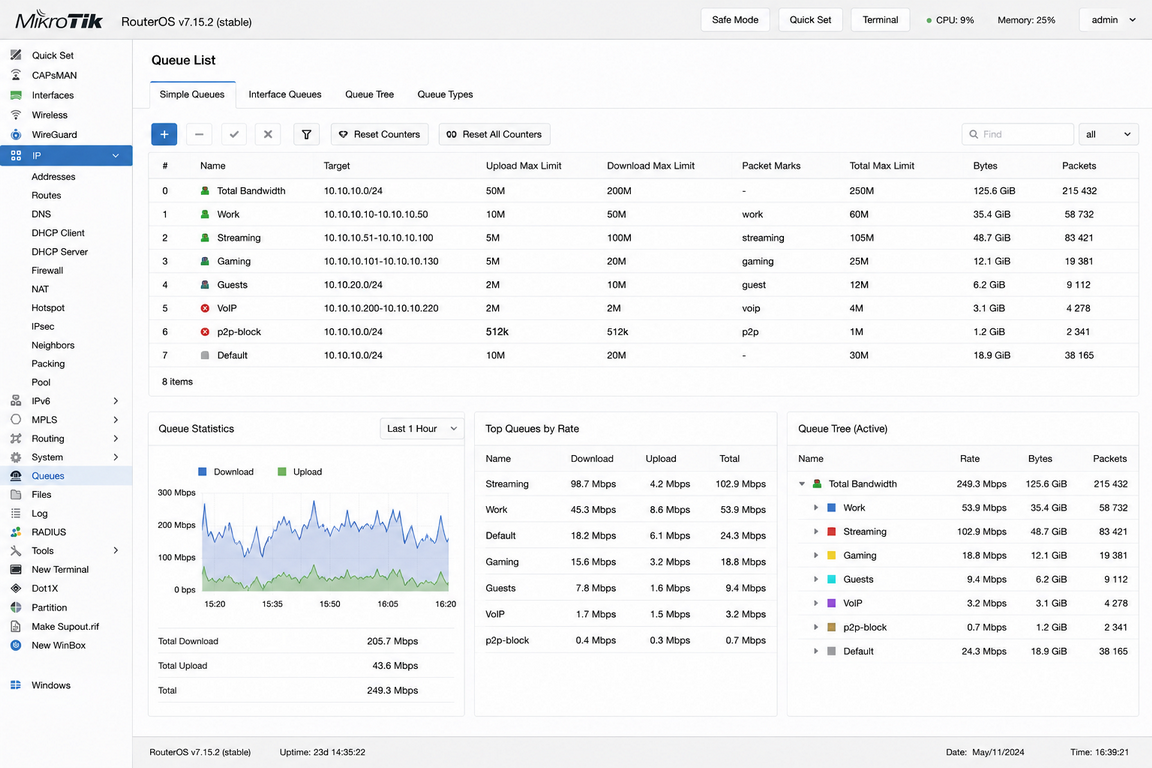
Task: Switch to Interface Queues tab
Action: pyautogui.click(x=285, y=94)
